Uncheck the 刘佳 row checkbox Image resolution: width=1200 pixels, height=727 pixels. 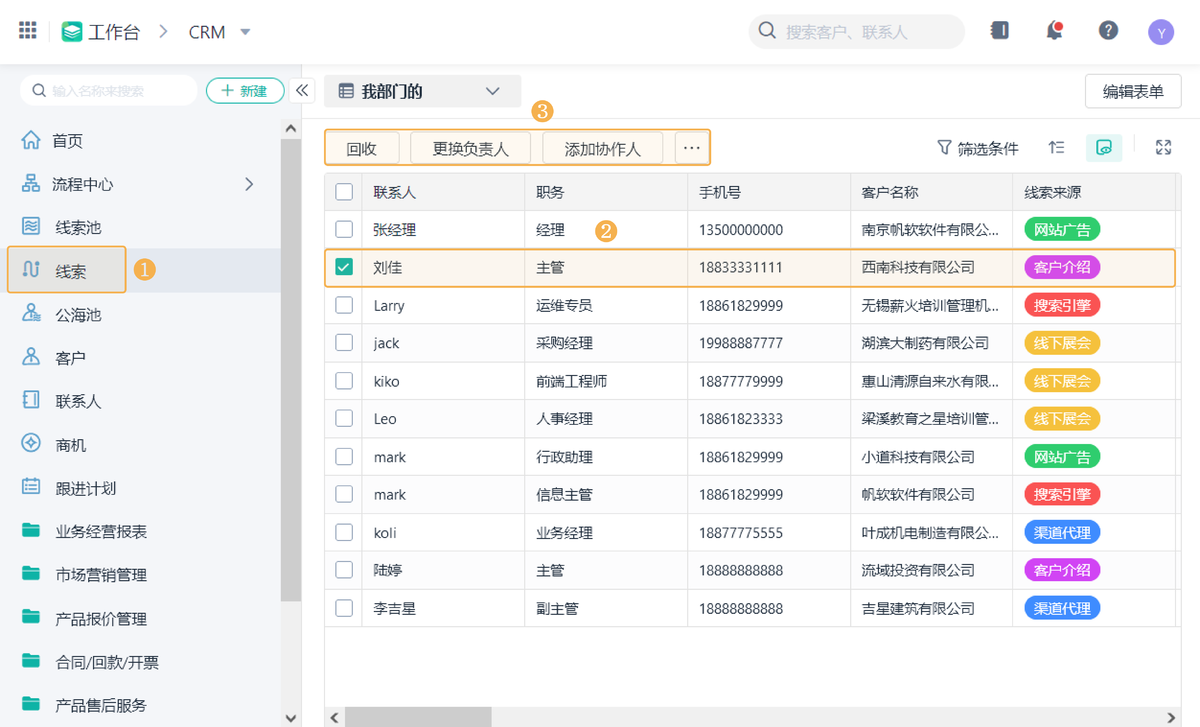(344, 267)
